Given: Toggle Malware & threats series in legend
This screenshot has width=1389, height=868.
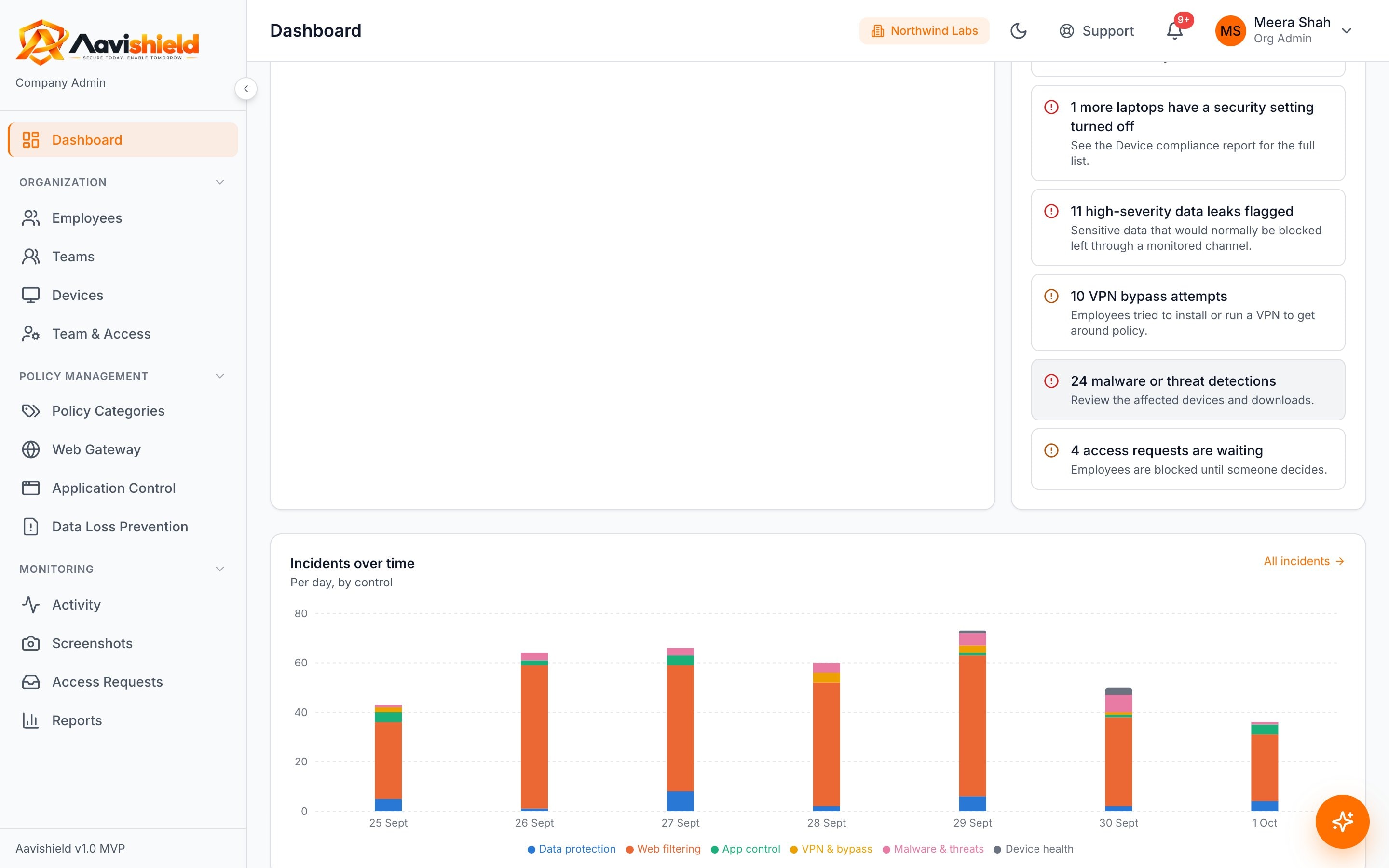Looking at the screenshot, I should 933,849.
